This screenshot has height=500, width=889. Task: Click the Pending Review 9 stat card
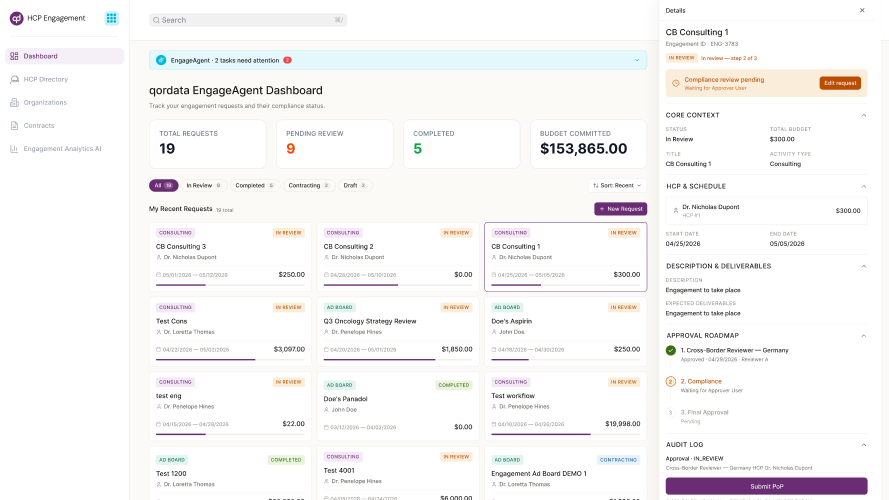tap(335, 144)
